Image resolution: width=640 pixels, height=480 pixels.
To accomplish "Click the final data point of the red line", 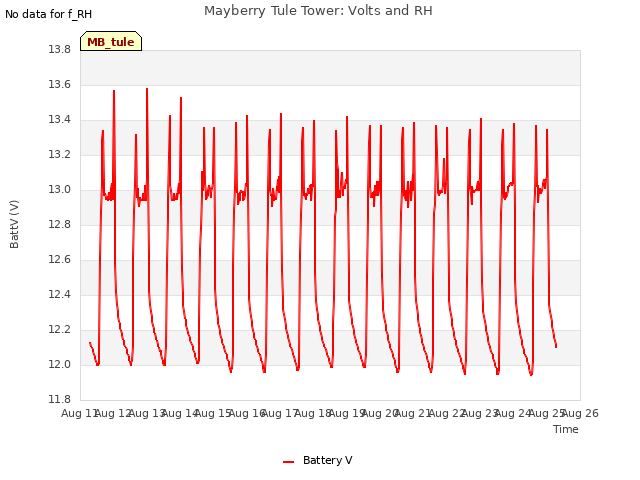I will [x=556, y=347].
